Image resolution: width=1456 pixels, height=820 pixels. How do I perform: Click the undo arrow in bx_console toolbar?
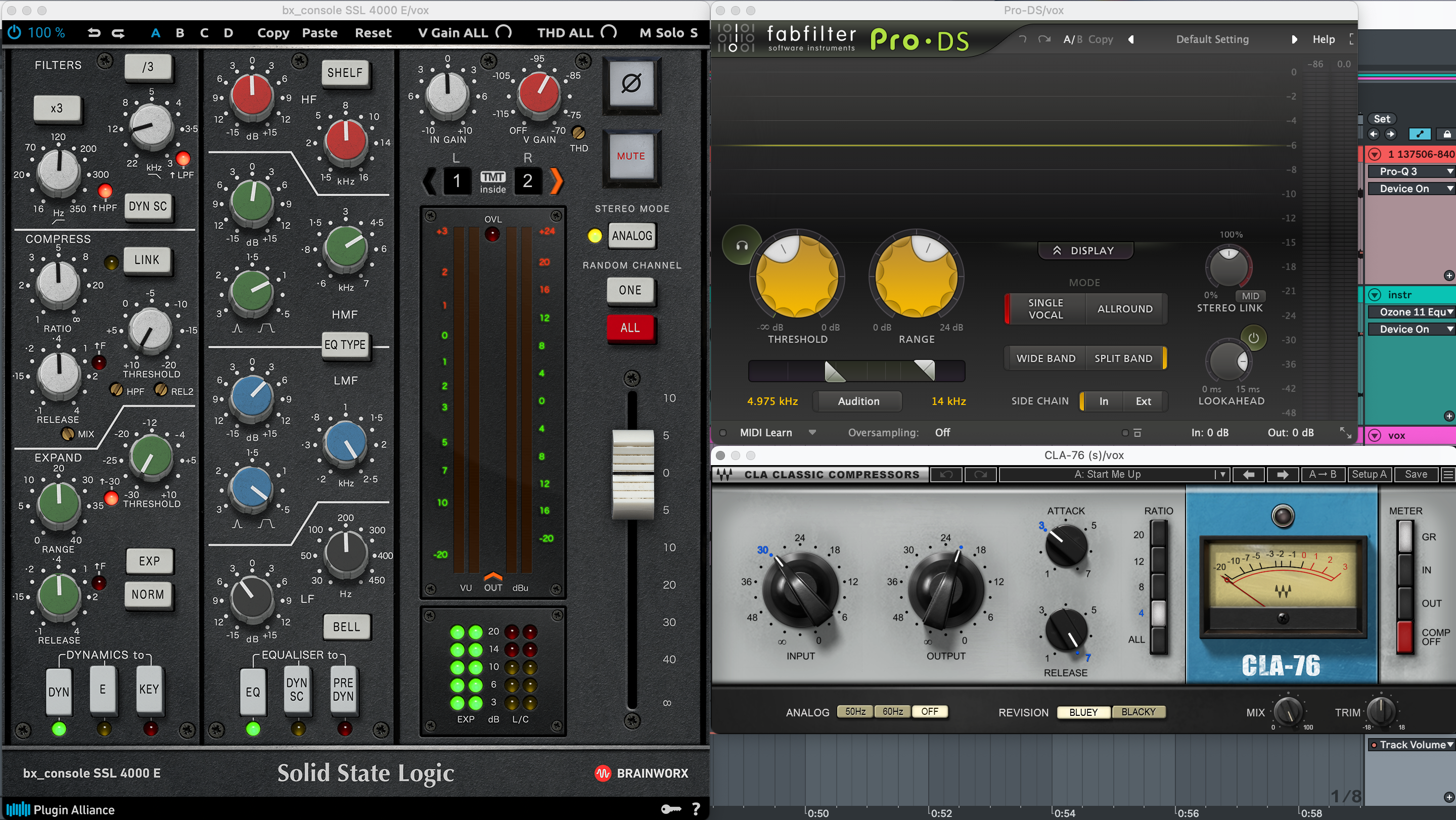coord(94,33)
